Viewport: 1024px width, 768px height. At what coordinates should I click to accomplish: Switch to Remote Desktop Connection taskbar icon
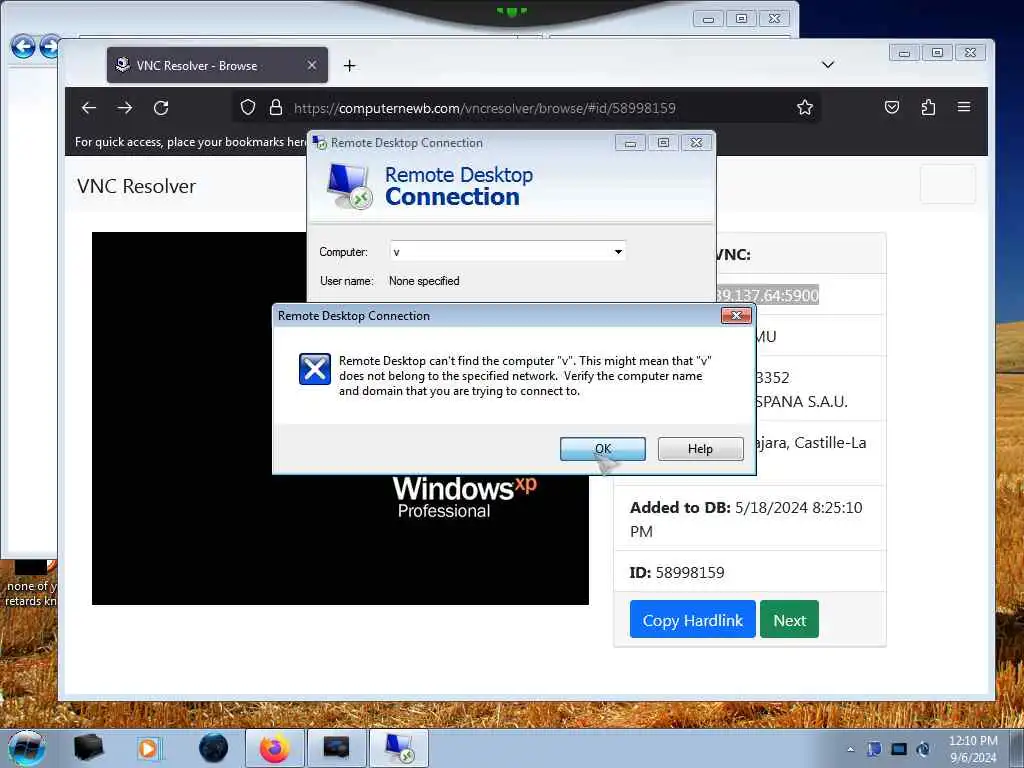[x=399, y=748]
